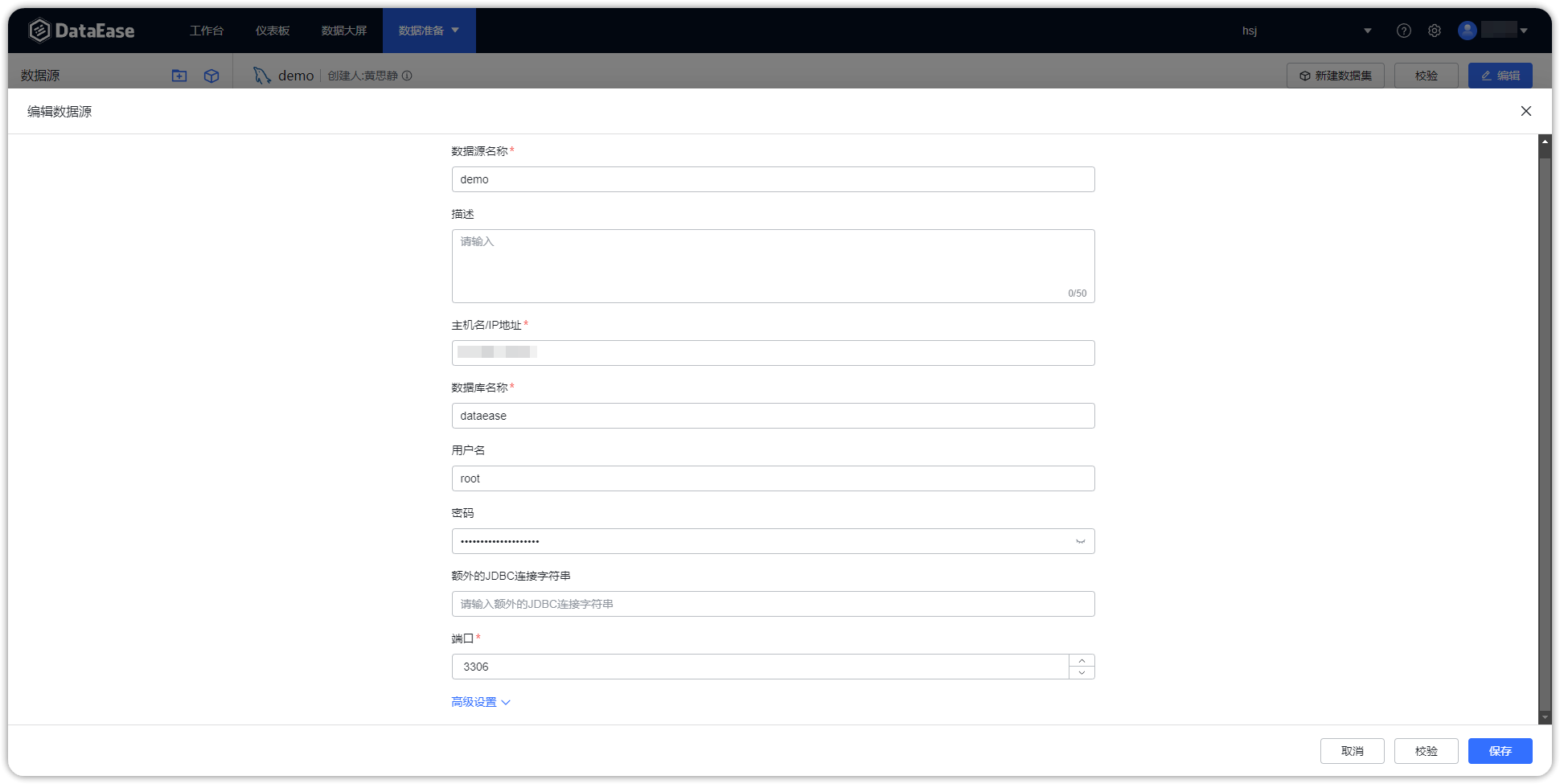Viewport: 1560px width, 784px height.
Task: Click the 保存 button
Action: point(1500,750)
